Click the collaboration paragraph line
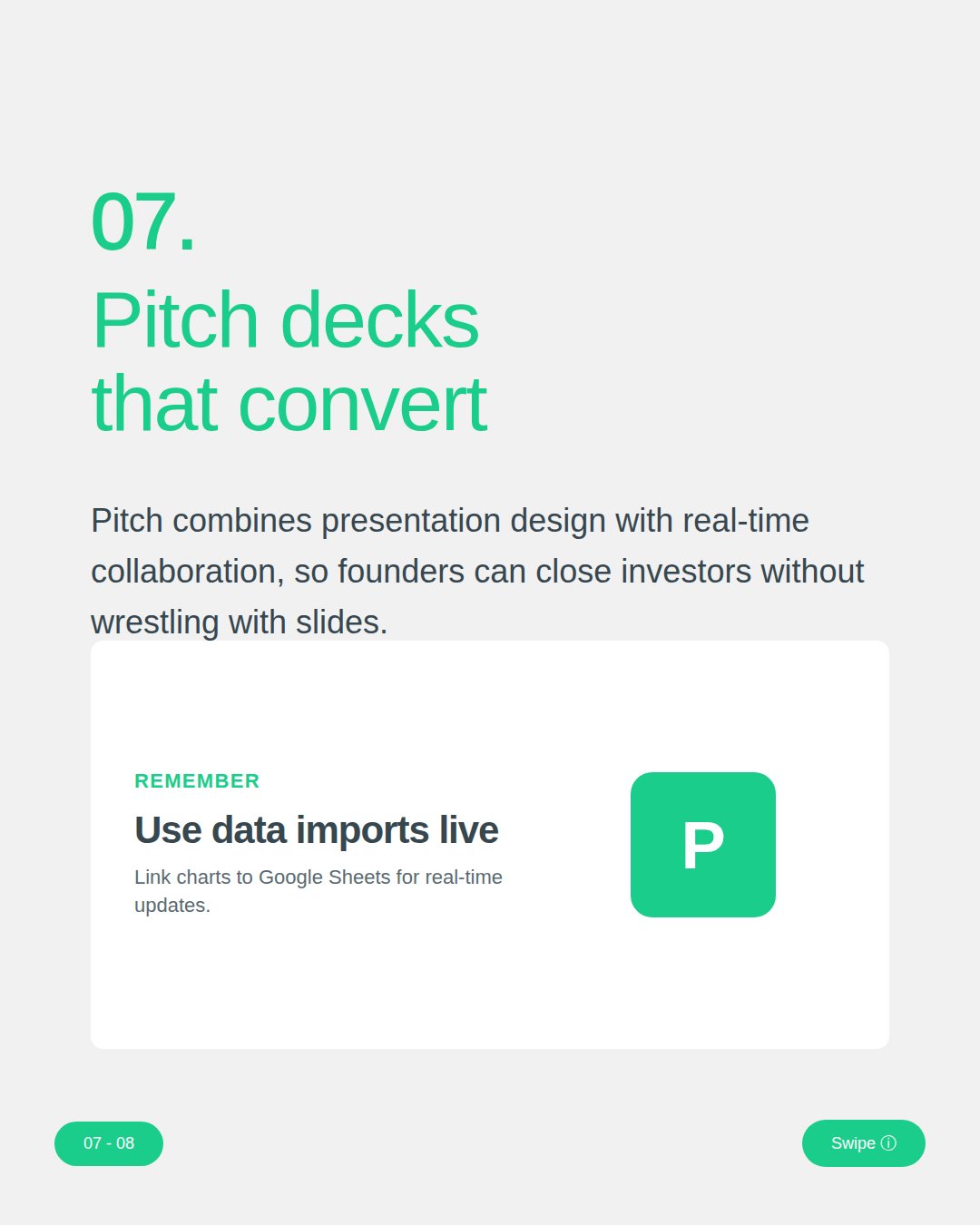This screenshot has height=1225, width=980. (477, 572)
